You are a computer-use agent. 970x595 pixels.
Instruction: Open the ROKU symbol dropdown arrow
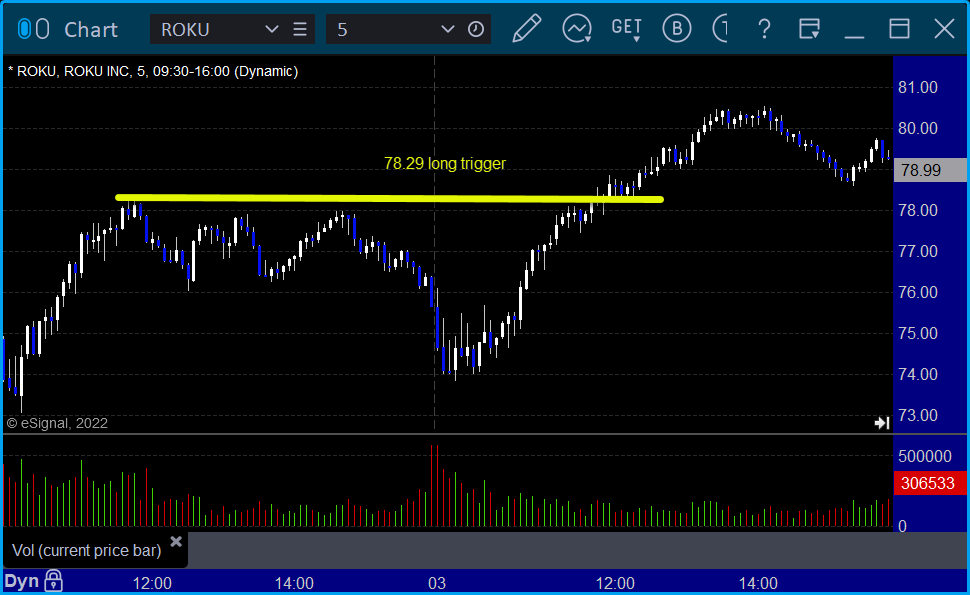tap(271, 29)
